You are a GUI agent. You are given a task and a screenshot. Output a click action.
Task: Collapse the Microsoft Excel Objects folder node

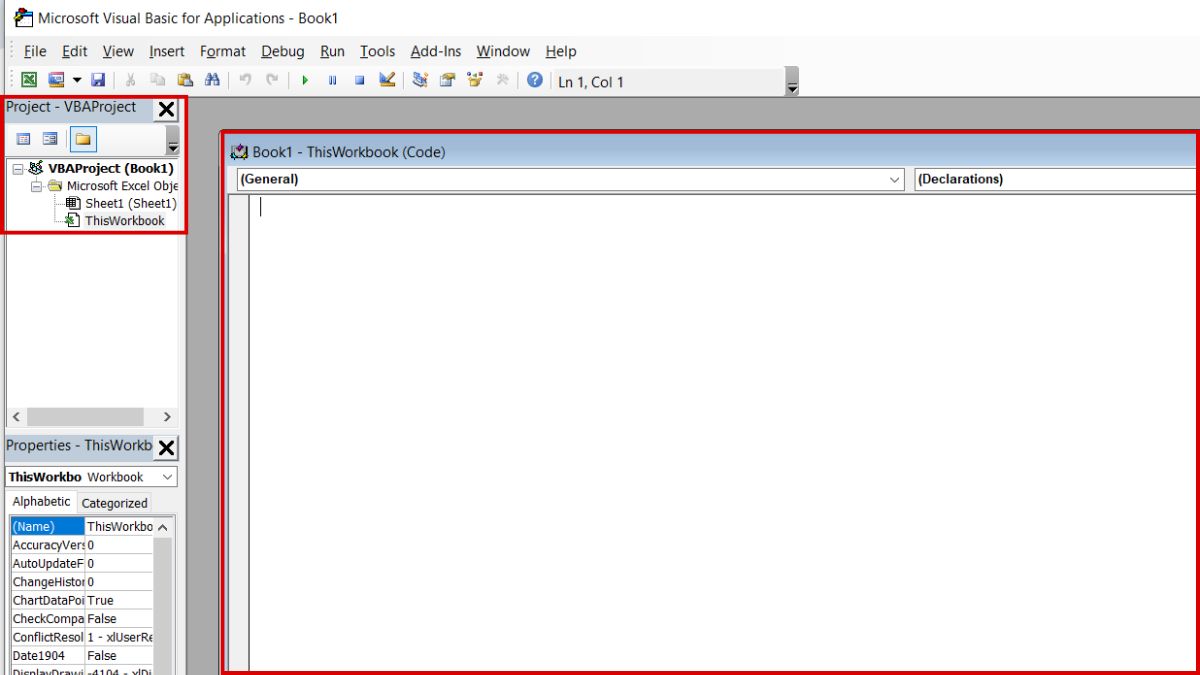coord(36,186)
